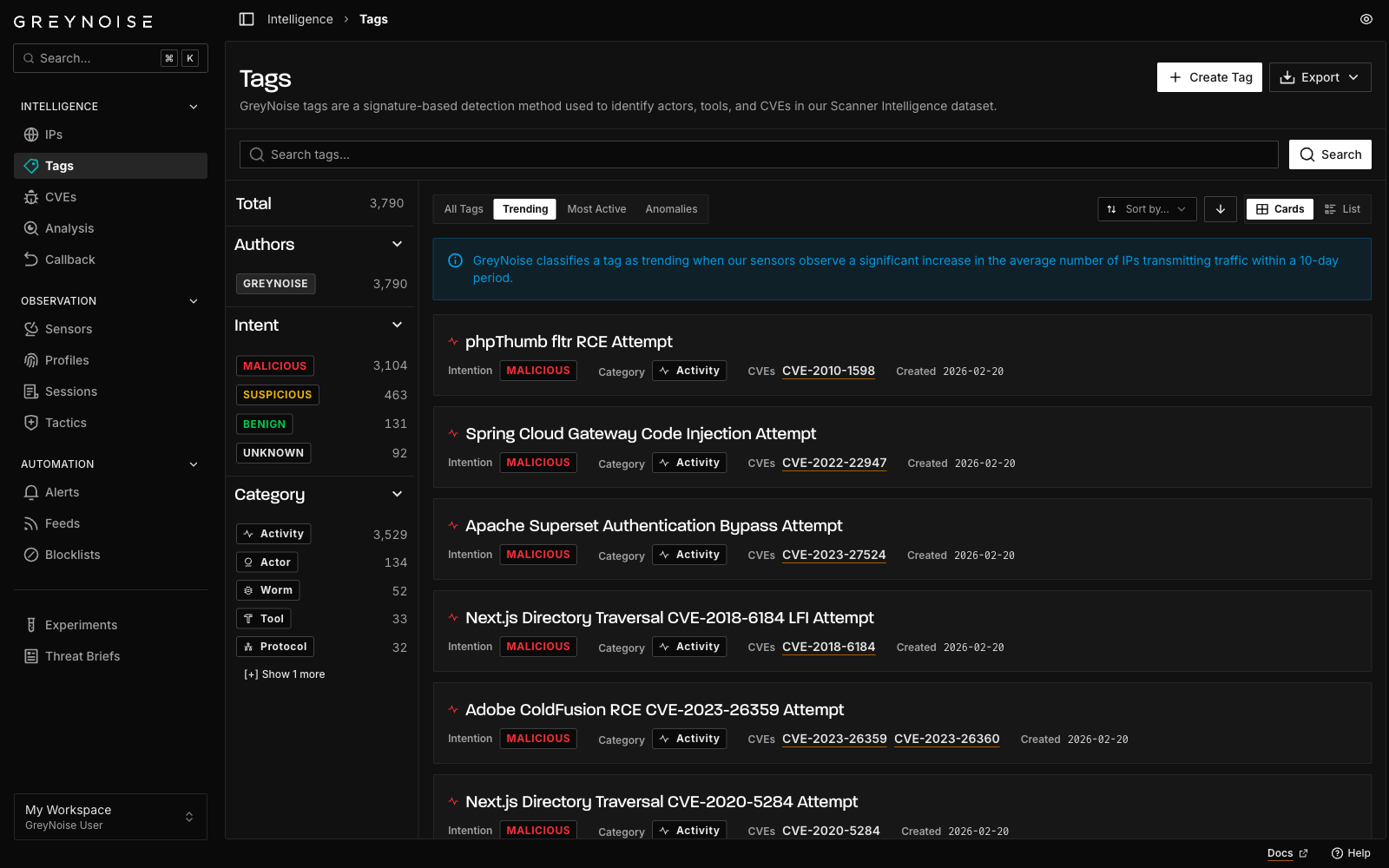Click trending icon beside Adobe ColdFusion tag
The width and height of the screenshot is (1389, 868).
point(453,709)
